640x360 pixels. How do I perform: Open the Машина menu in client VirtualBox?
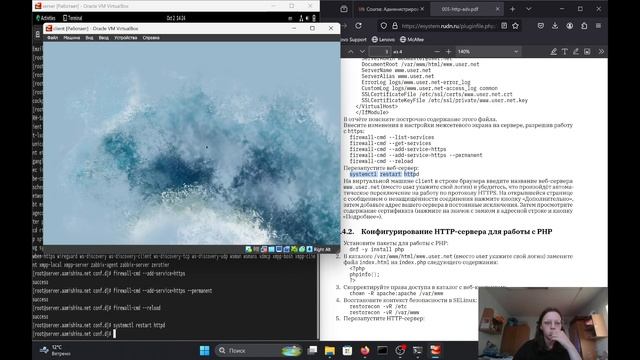(x=72, y=38)
